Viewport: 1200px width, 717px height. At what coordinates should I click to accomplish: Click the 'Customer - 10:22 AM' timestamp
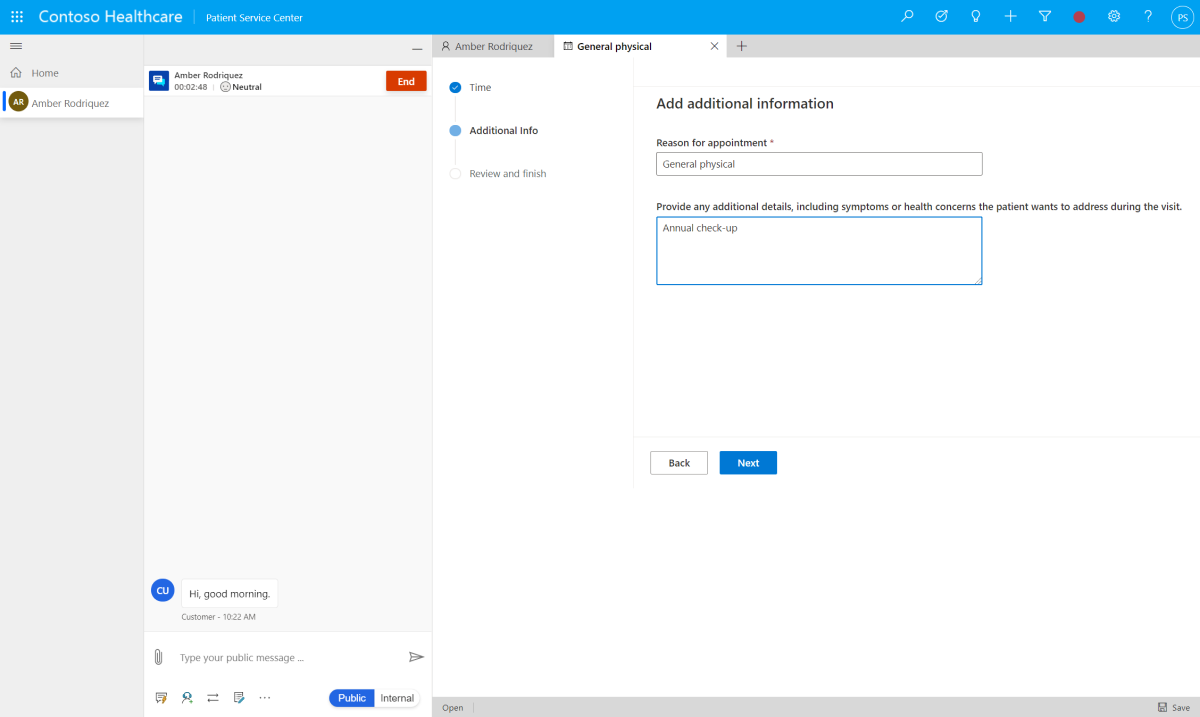coord(218,617)
